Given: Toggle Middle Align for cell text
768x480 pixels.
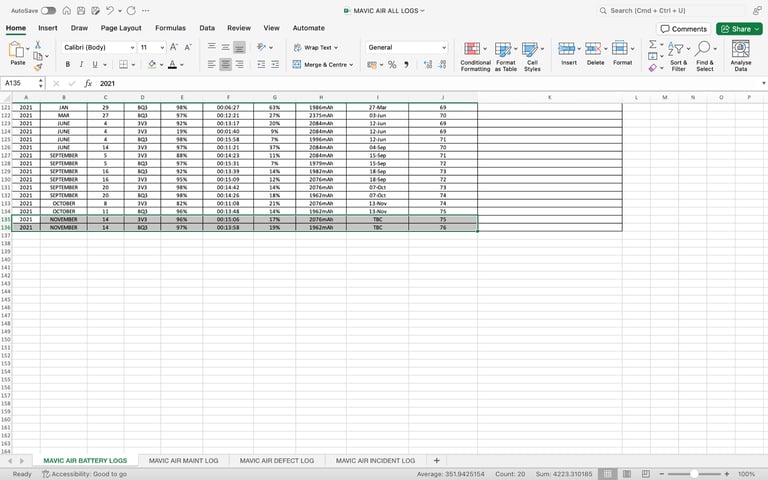Looking at the screenshot, I should (x=225, y=47).
